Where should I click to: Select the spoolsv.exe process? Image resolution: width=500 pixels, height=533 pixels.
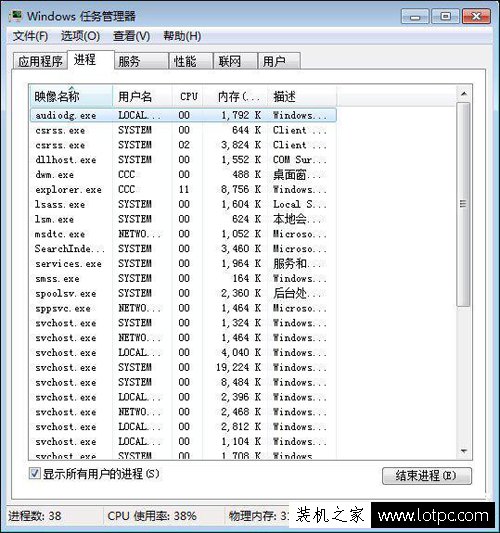coord(183,293)
